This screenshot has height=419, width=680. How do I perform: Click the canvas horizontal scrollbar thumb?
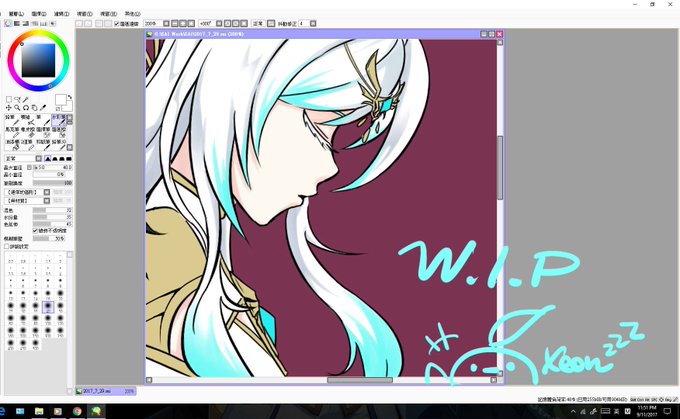point(360,380)
